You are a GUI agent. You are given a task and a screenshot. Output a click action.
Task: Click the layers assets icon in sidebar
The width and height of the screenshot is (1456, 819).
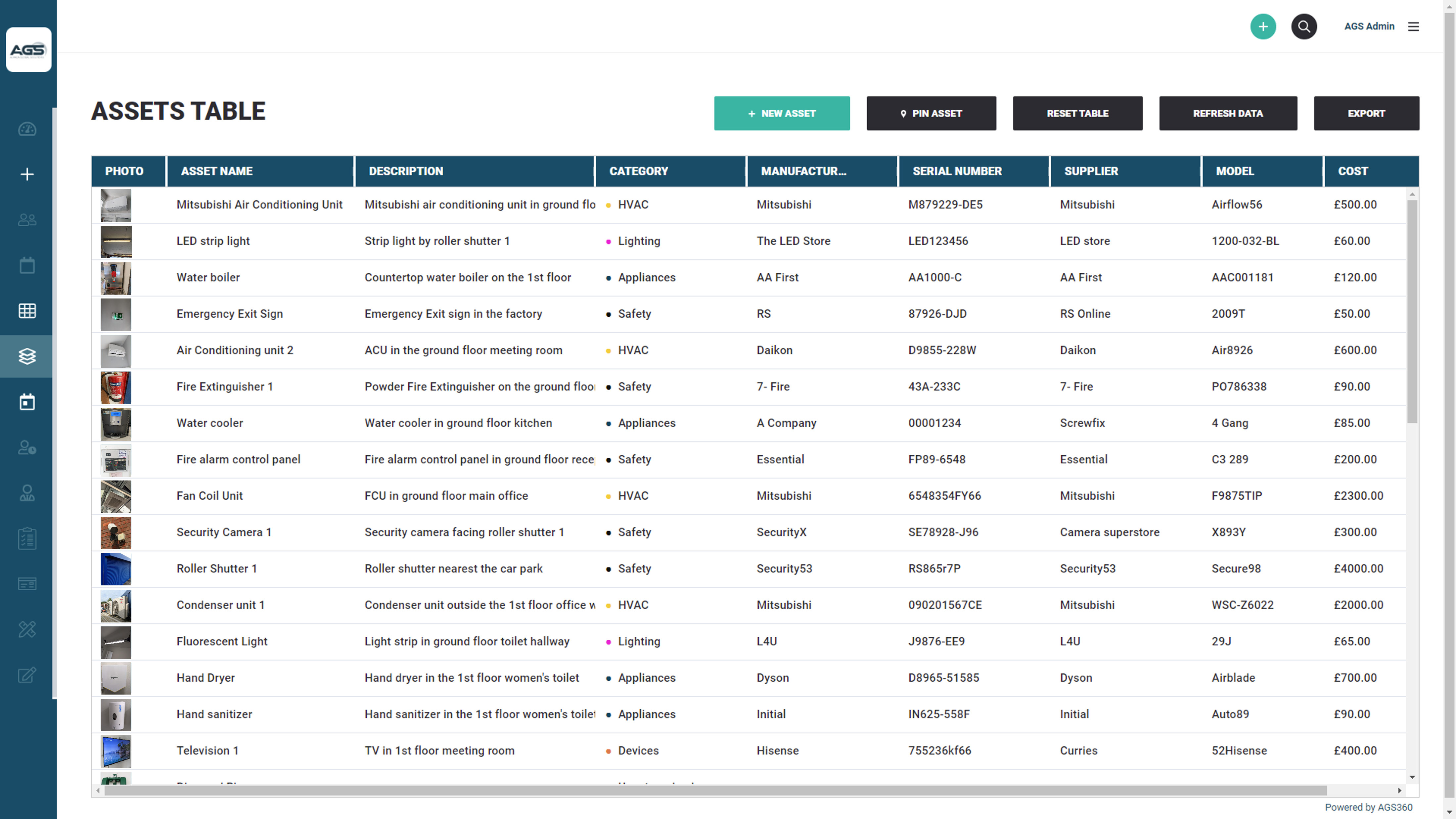click(26, 356)
